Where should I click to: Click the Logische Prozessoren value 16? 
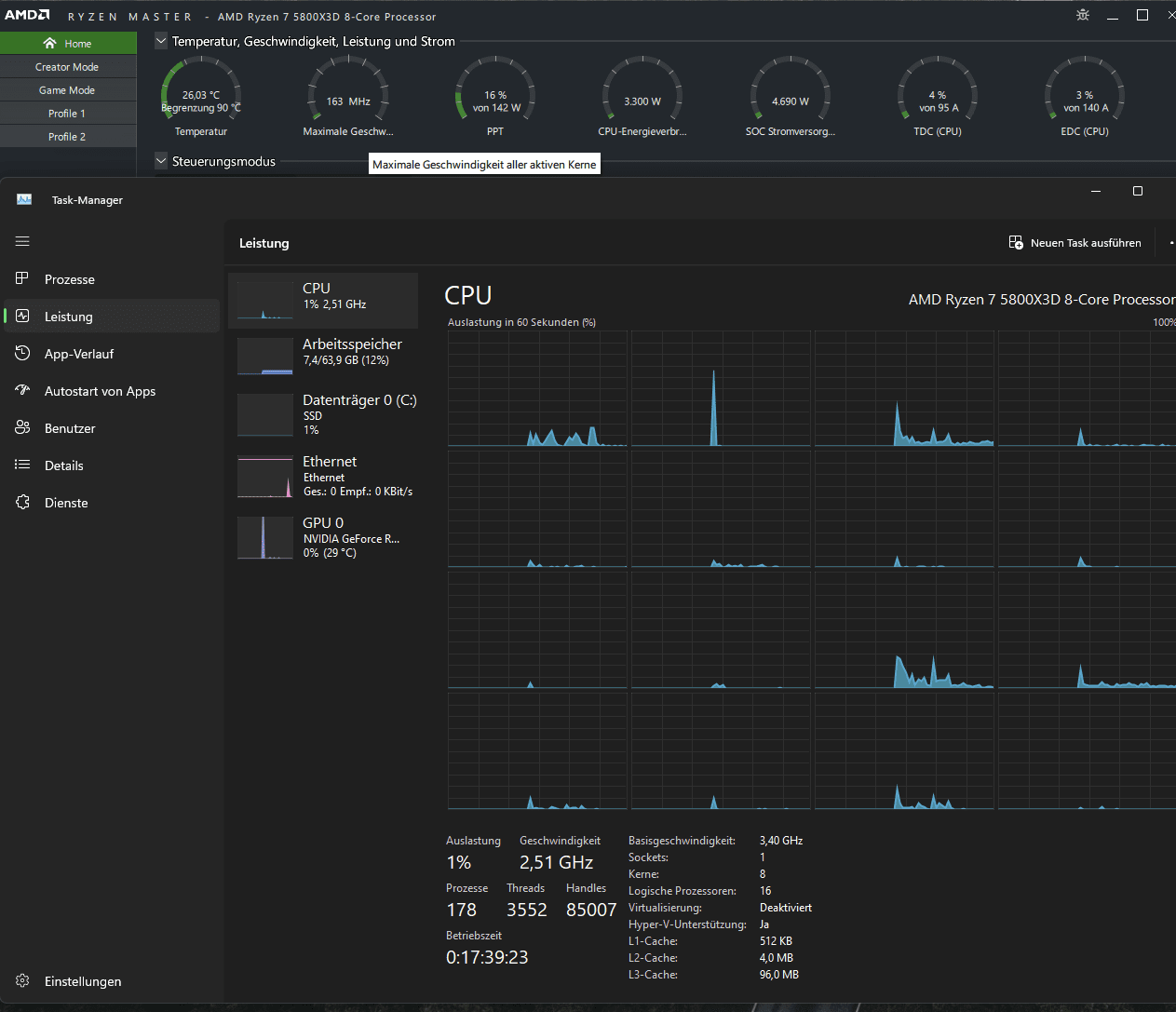(765, 891)
